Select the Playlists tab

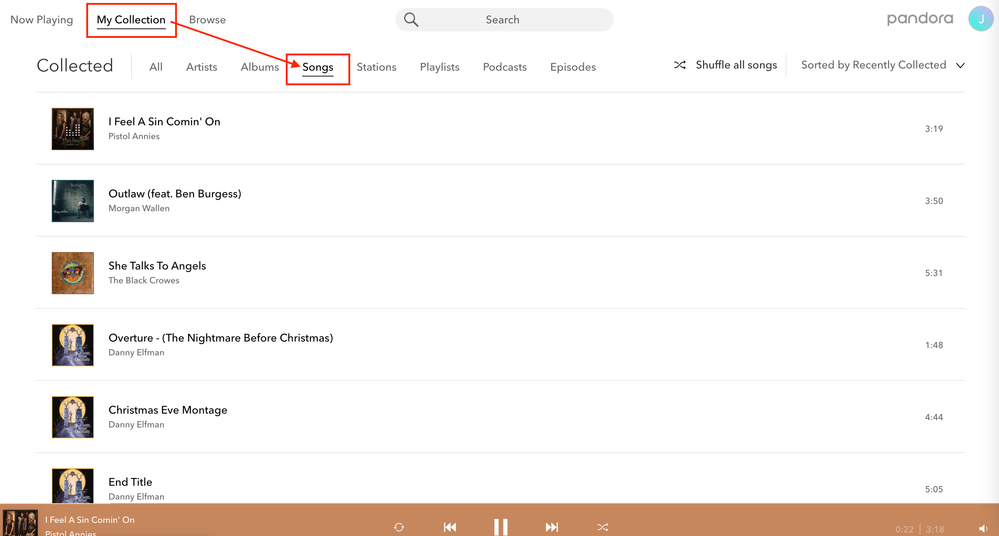click(439, 67)
